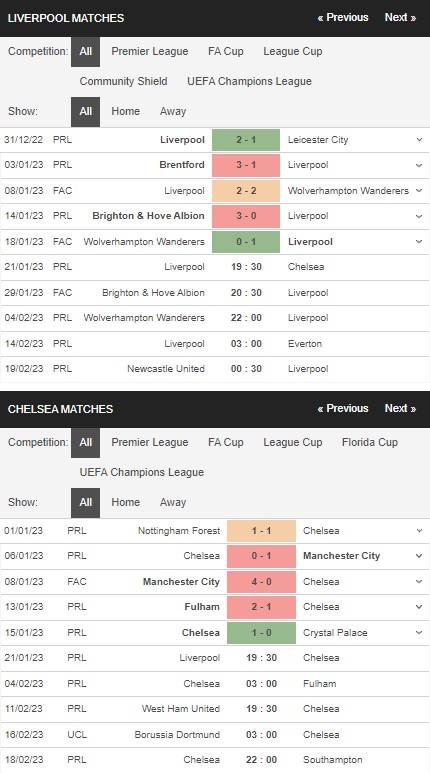This screenshot has width=430, height=773.
Task: Open chevron for Nottingham Forest 1-1 match
Action: click(x=419, y=531)
